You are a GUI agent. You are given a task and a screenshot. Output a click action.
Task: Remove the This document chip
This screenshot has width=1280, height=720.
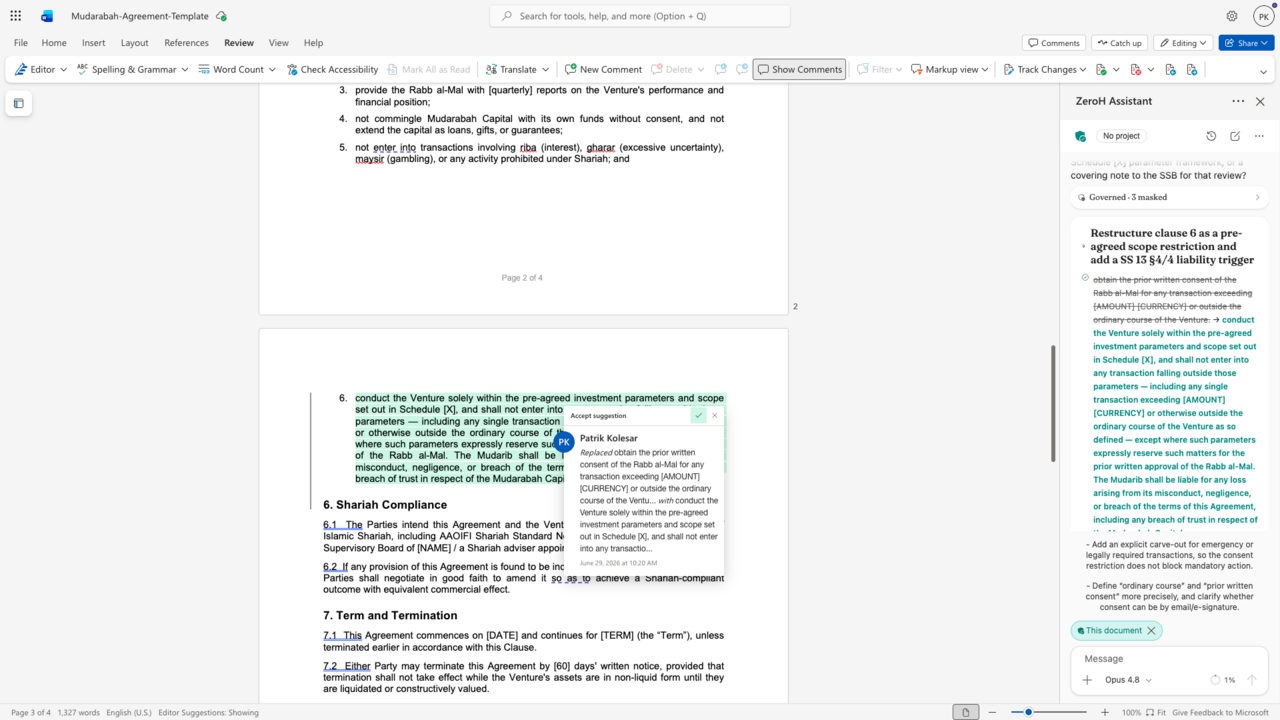pyautogui.click(x=1151, y=631)
